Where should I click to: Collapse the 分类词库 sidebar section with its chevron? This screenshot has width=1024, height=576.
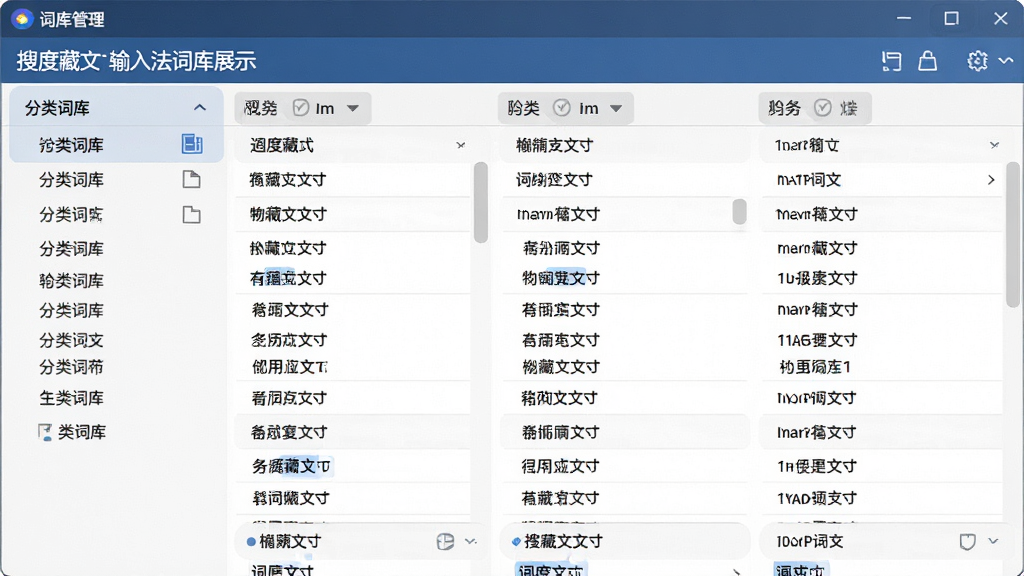(x=200, y=108)
